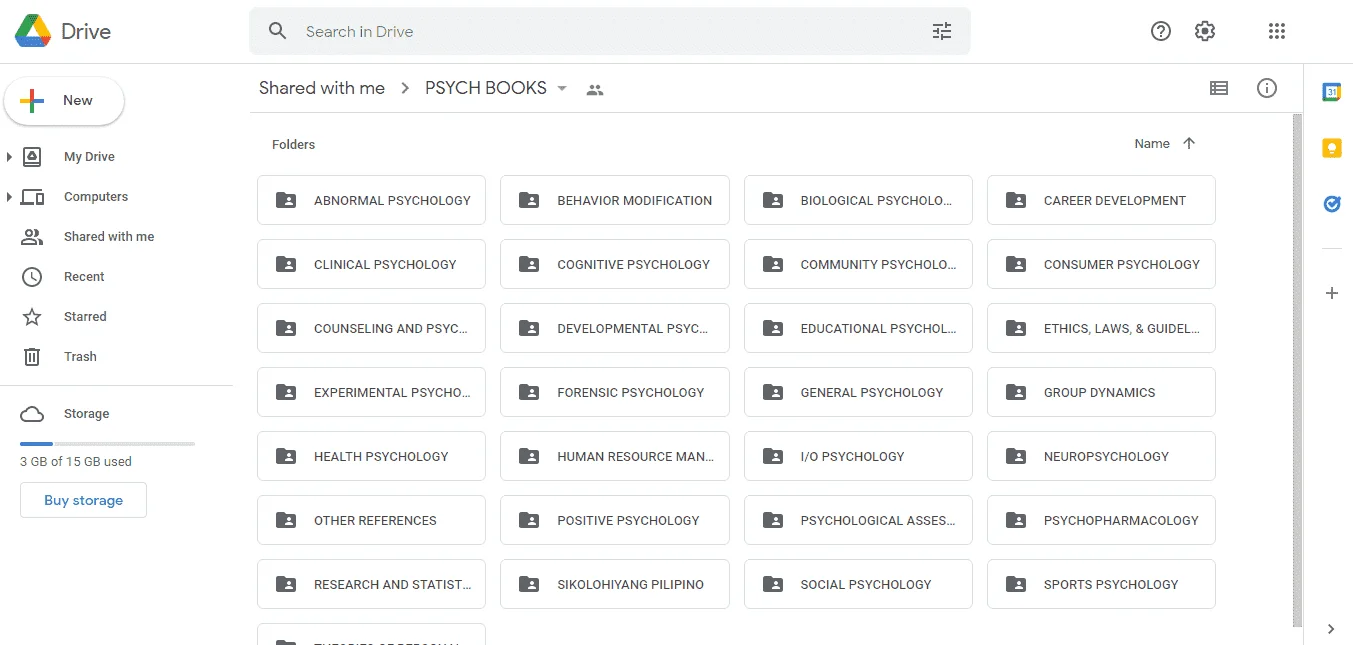The image size is (1353, 645).
Task: Click the shared people icon beside PSYCH BOOKS
Action: pos(595,90)
